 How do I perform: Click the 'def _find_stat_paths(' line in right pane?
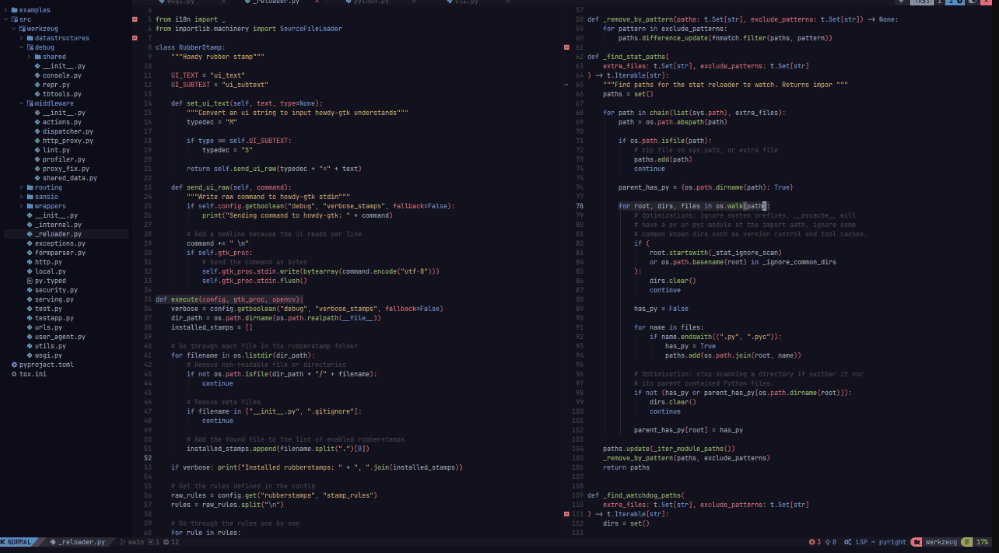click(628, 57)
